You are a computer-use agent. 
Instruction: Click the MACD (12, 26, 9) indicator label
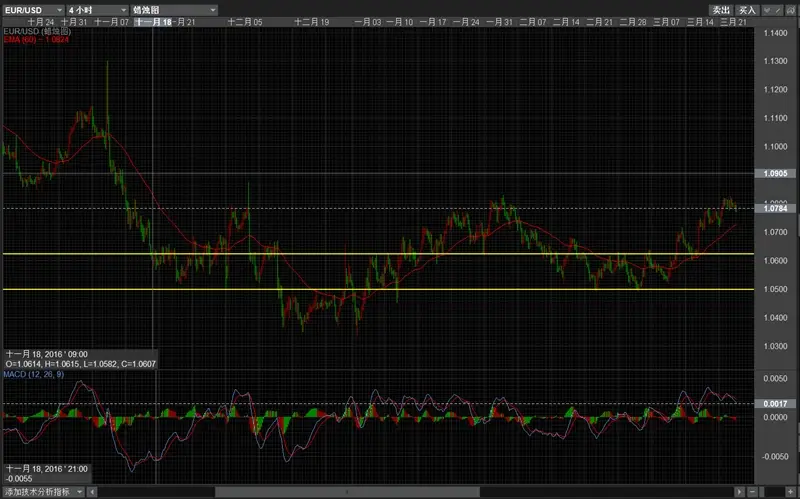tap(34, 375)
